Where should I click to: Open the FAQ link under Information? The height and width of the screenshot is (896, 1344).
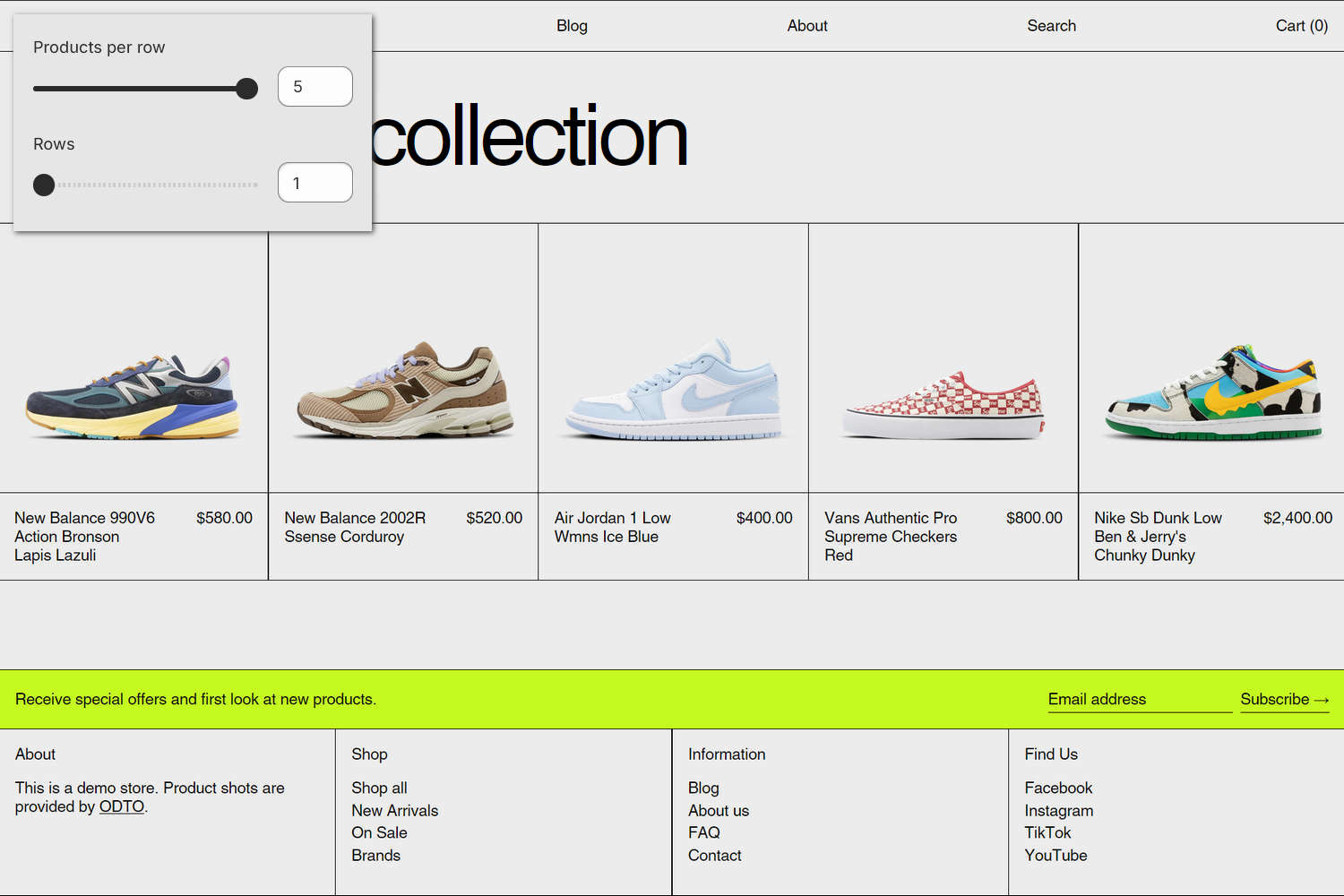click(x=703, y=832)
